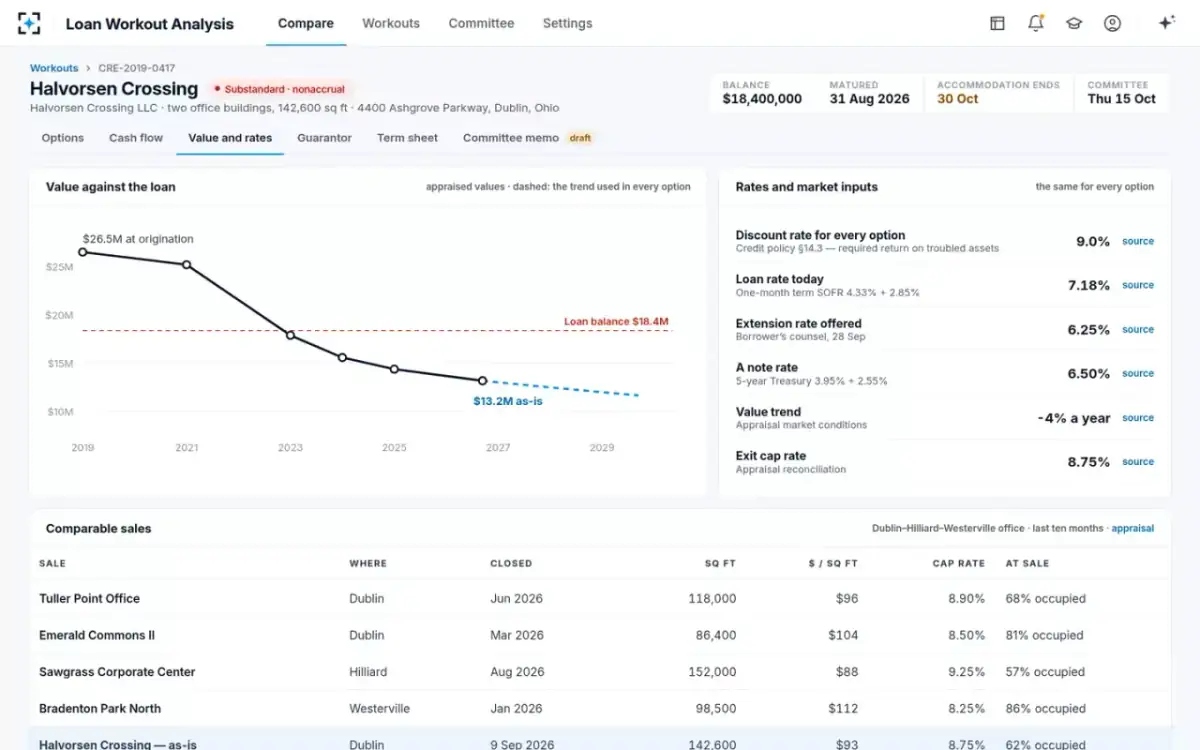The height and width of the screenshot is (750, 1200).
Task: Open the Committee memo draft tab
Action: (x=528, y=138)
